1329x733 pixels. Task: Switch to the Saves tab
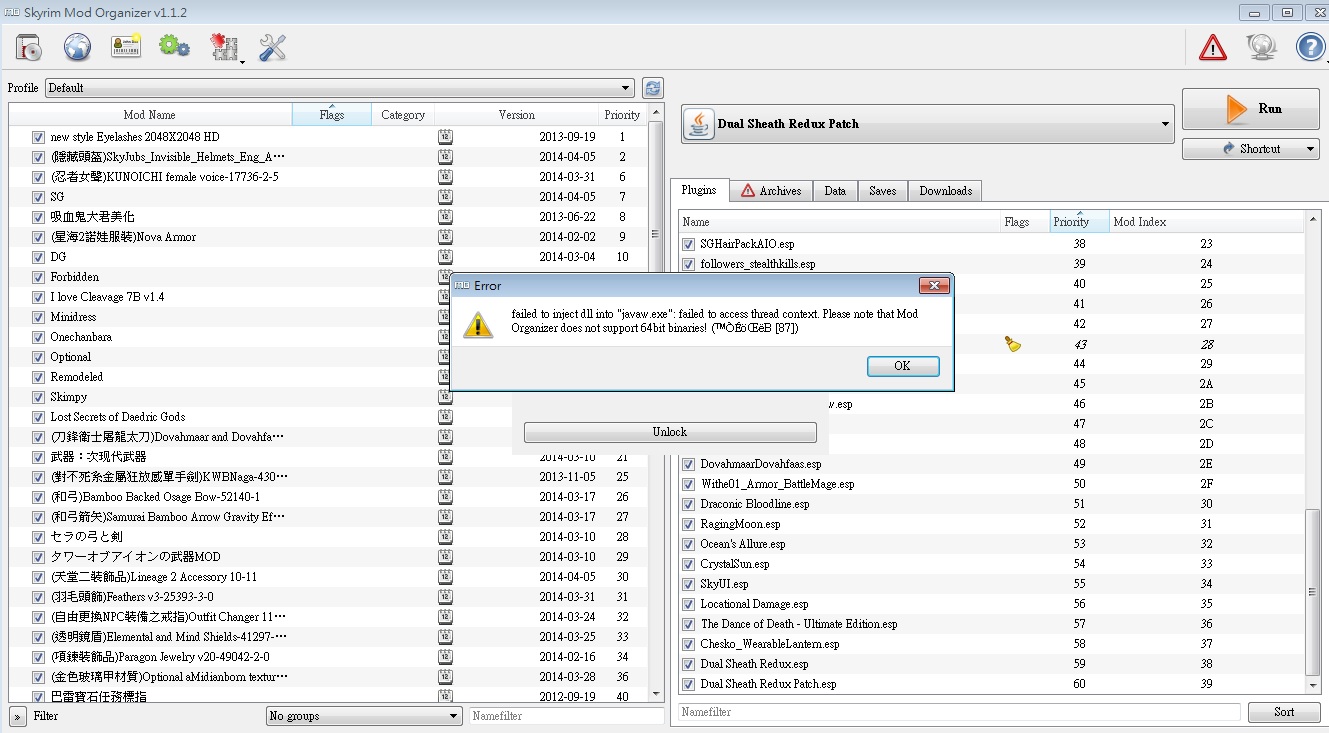coord(882,191)
